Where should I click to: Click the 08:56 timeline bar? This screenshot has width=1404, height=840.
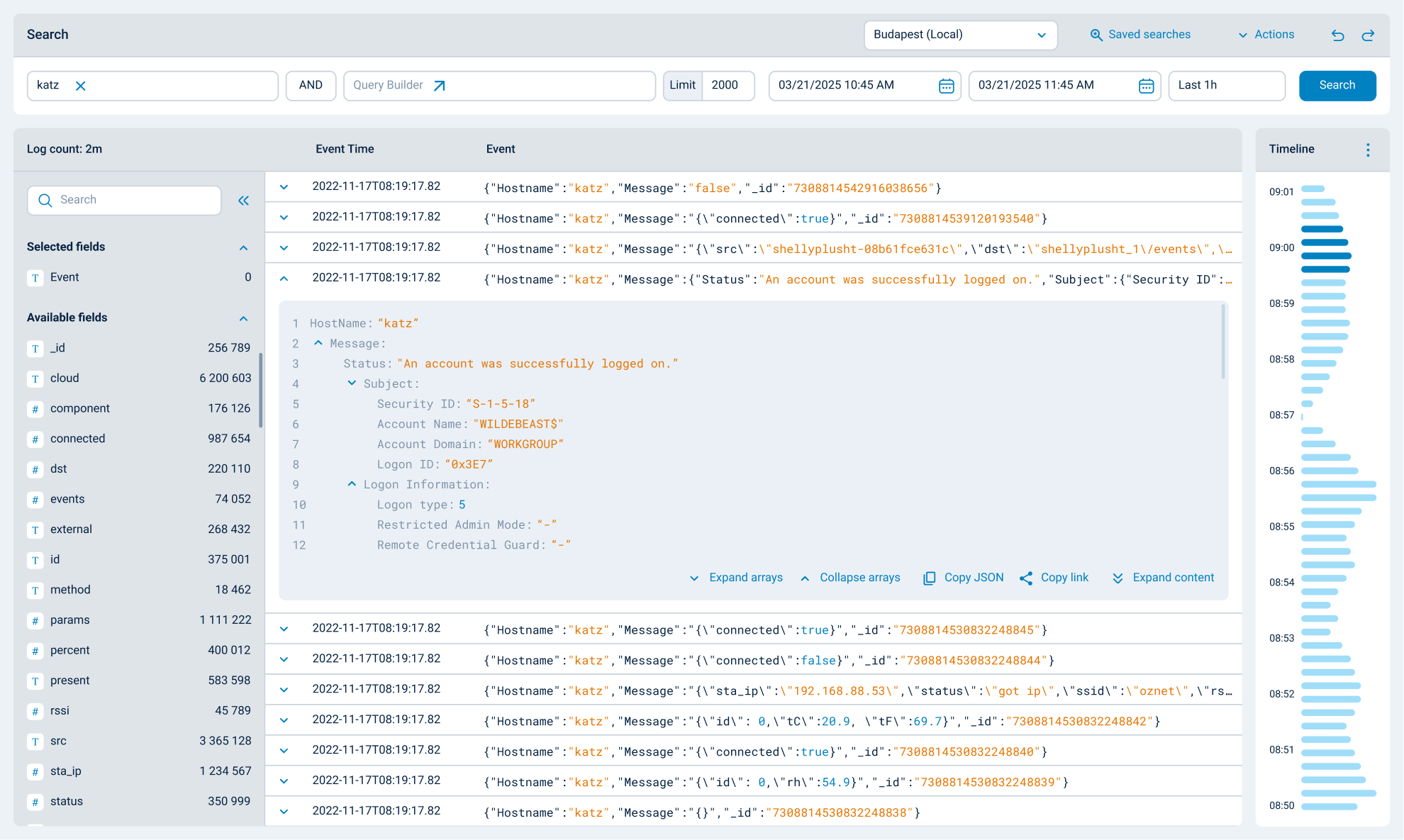coord(1330,471)
